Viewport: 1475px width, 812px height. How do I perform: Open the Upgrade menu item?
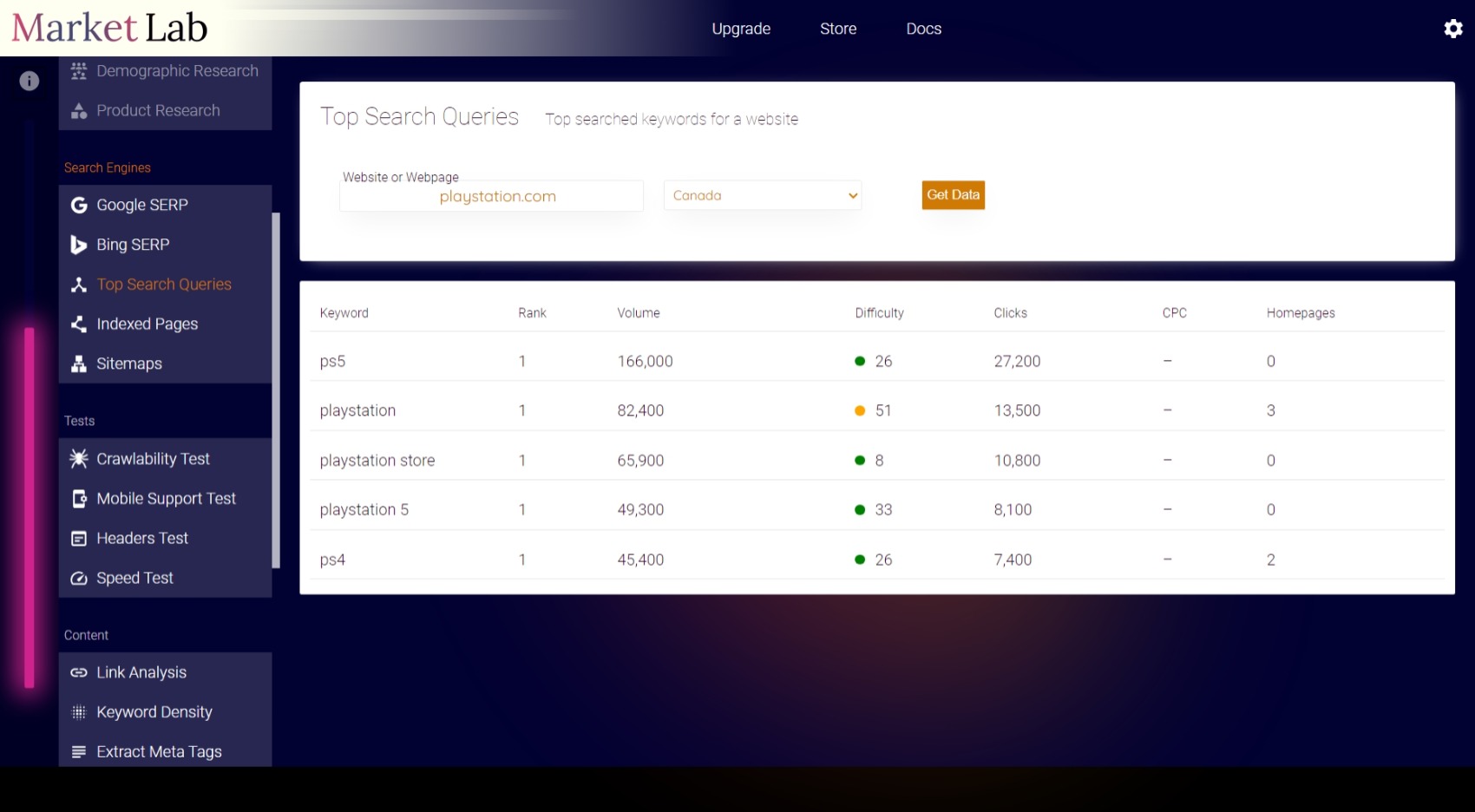pos(741,29)
